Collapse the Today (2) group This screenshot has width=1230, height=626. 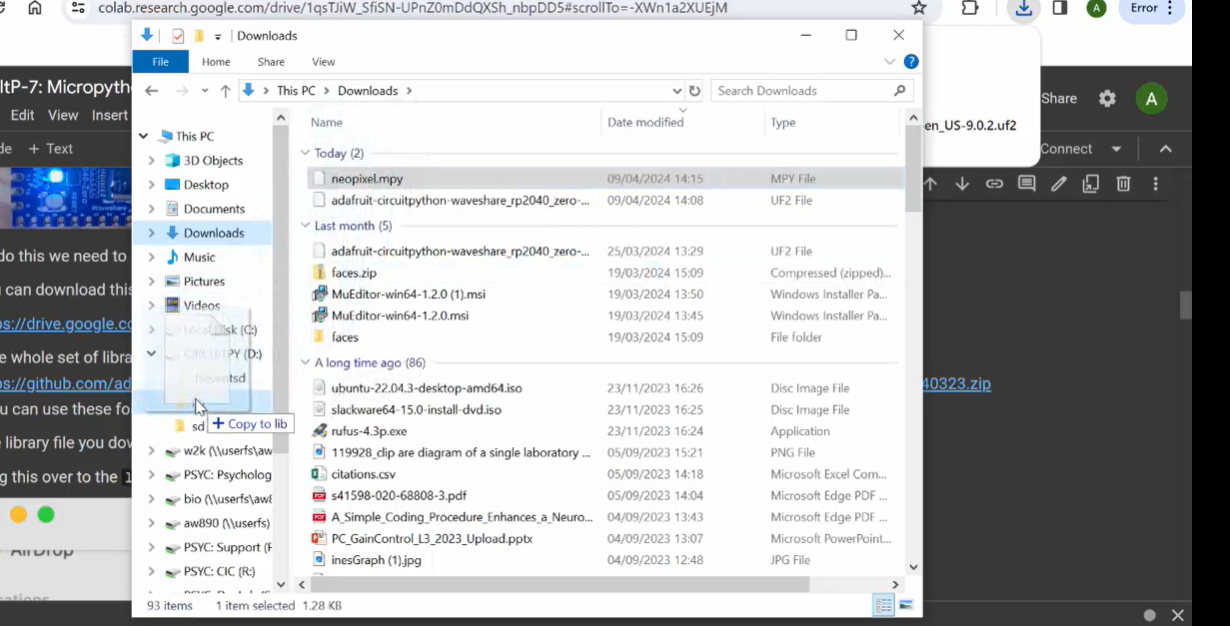(306, 153)
